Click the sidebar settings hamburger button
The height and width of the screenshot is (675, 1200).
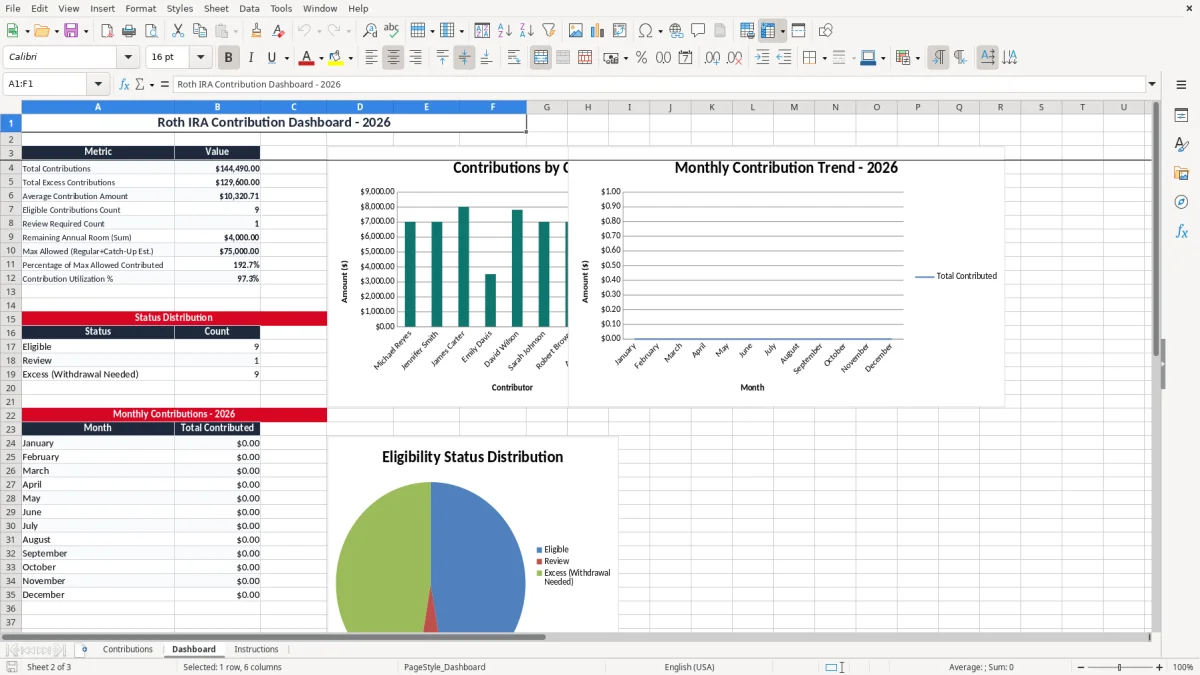point(1181,86)
